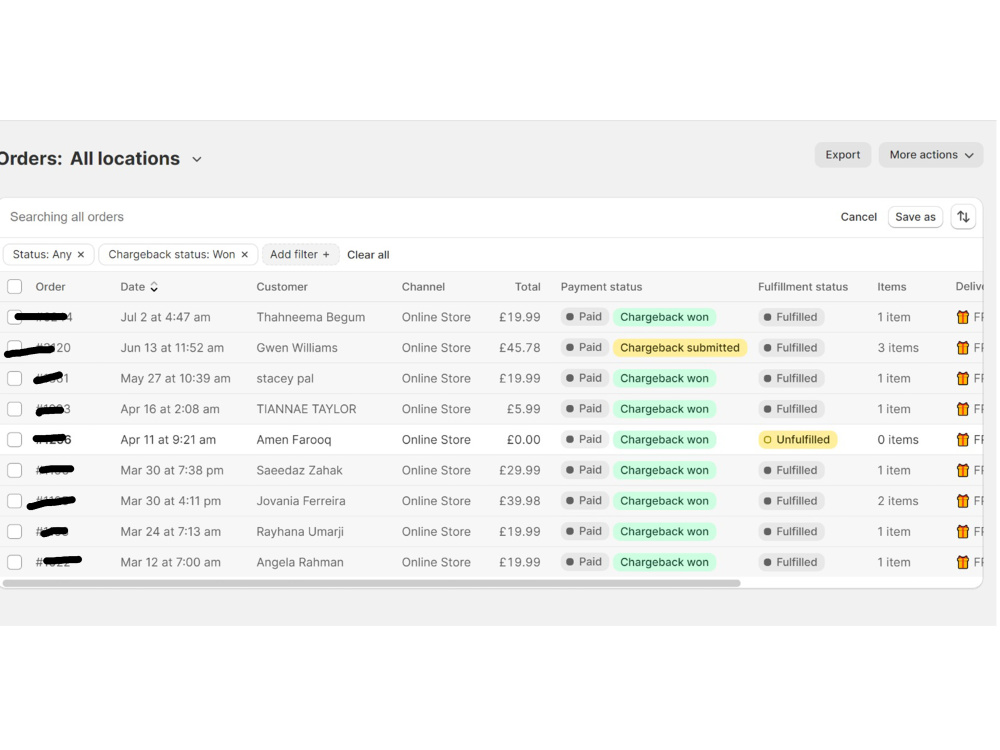Open the Add filter + menu

point(300,254)
